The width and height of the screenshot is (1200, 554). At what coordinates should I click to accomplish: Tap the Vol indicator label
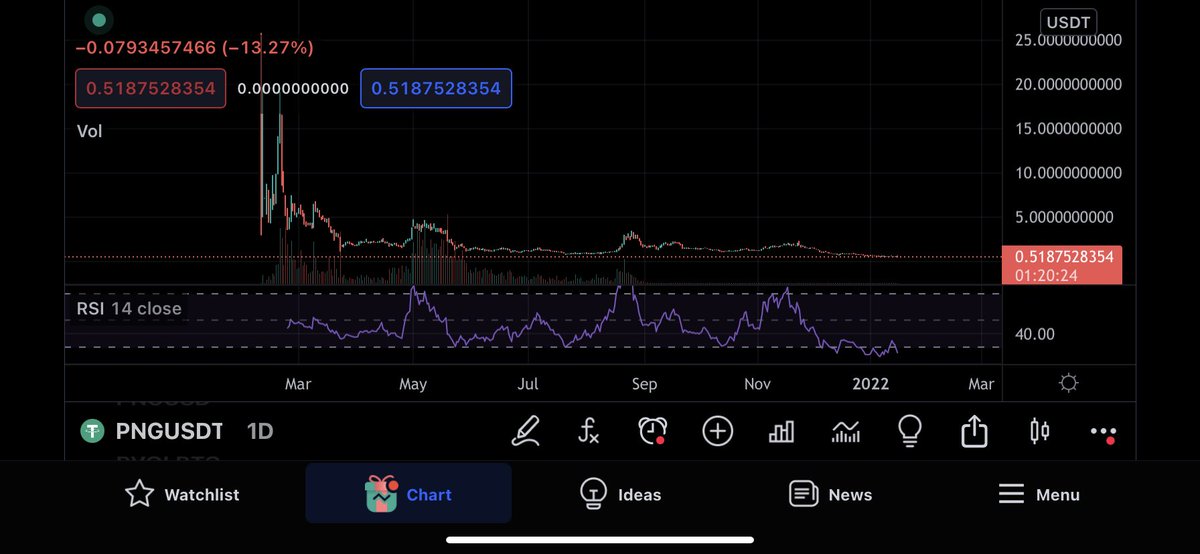pos(90,130)
